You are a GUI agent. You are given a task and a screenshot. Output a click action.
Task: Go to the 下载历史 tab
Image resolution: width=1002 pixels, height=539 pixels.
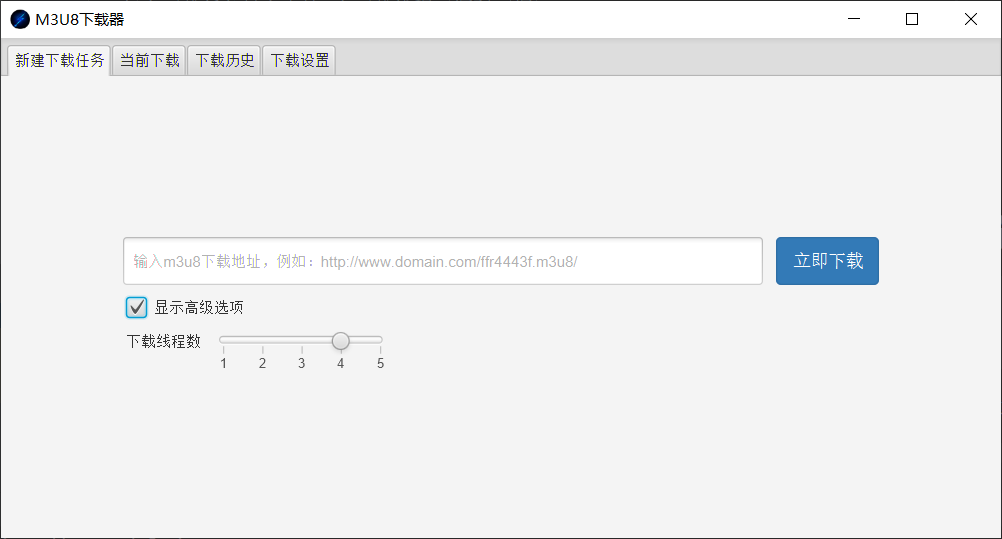[224, 60]
